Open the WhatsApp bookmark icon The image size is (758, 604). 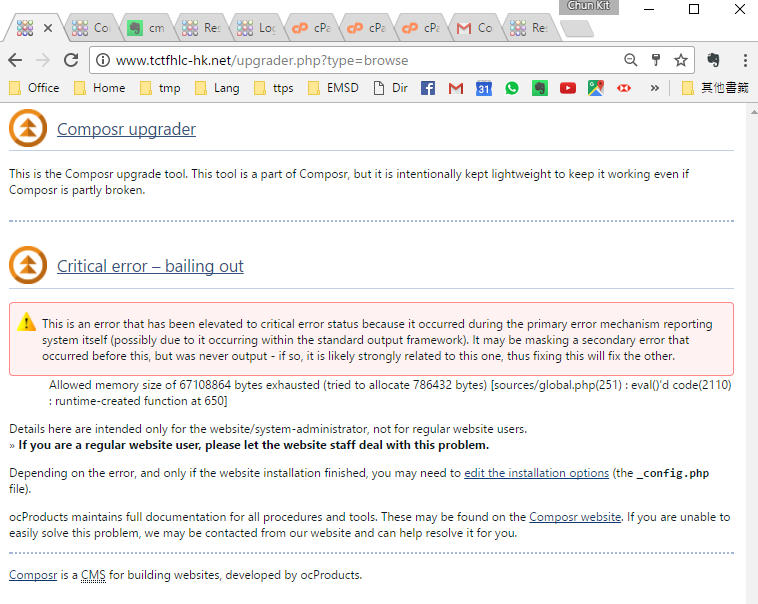coord(512,88)
